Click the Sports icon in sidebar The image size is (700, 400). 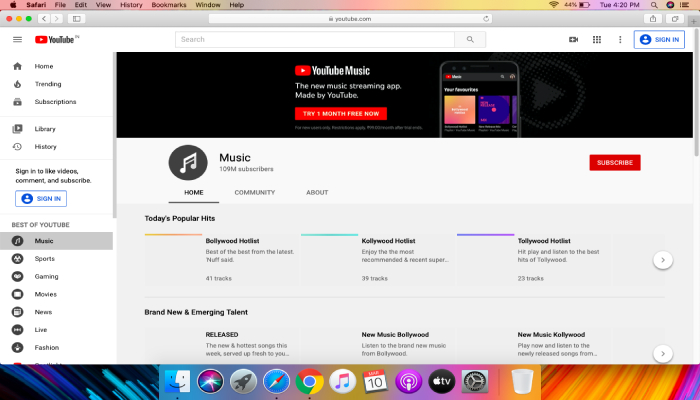[17, 258]
